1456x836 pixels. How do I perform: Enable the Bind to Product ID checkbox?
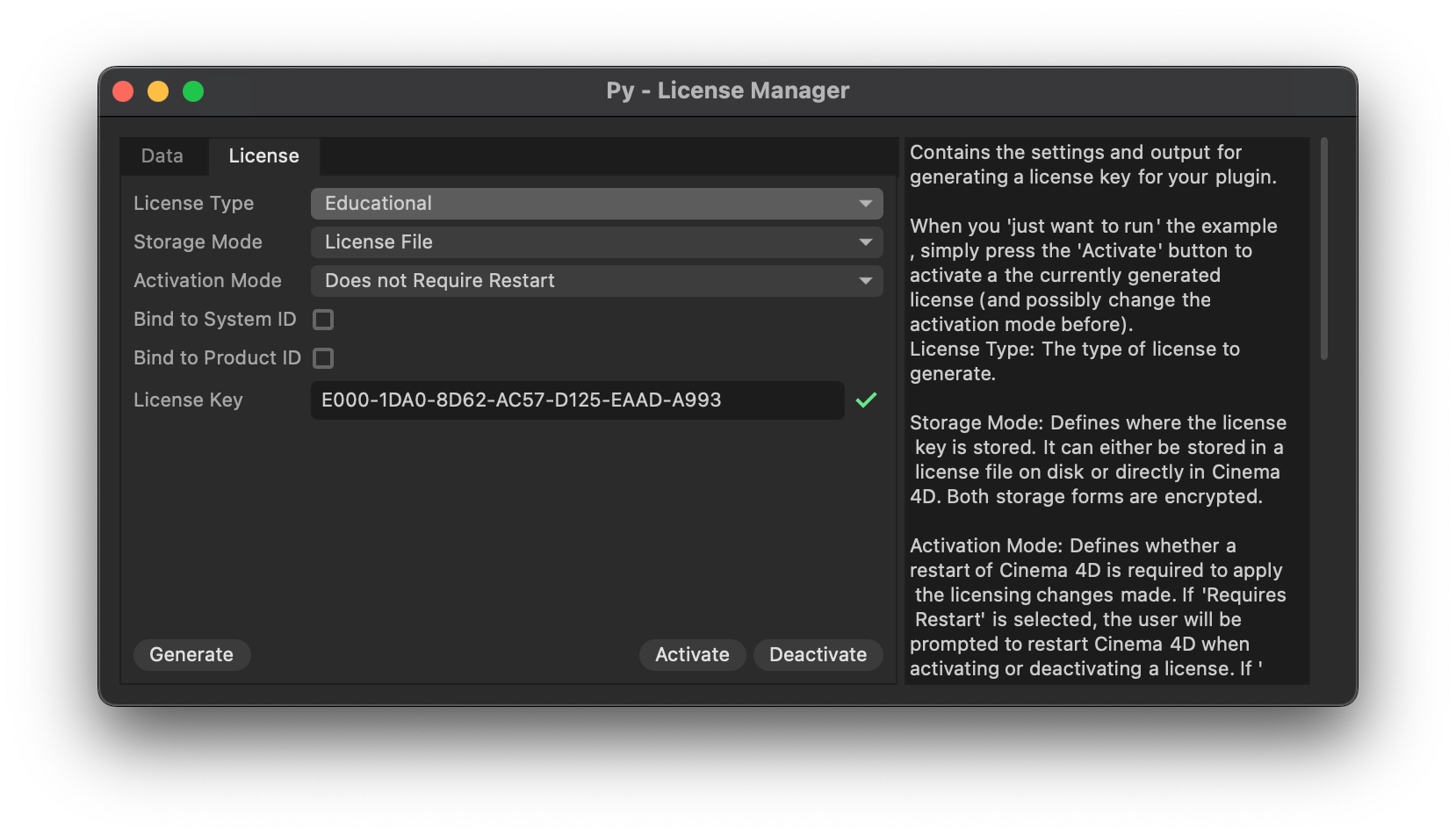click(x=323, y=358)
